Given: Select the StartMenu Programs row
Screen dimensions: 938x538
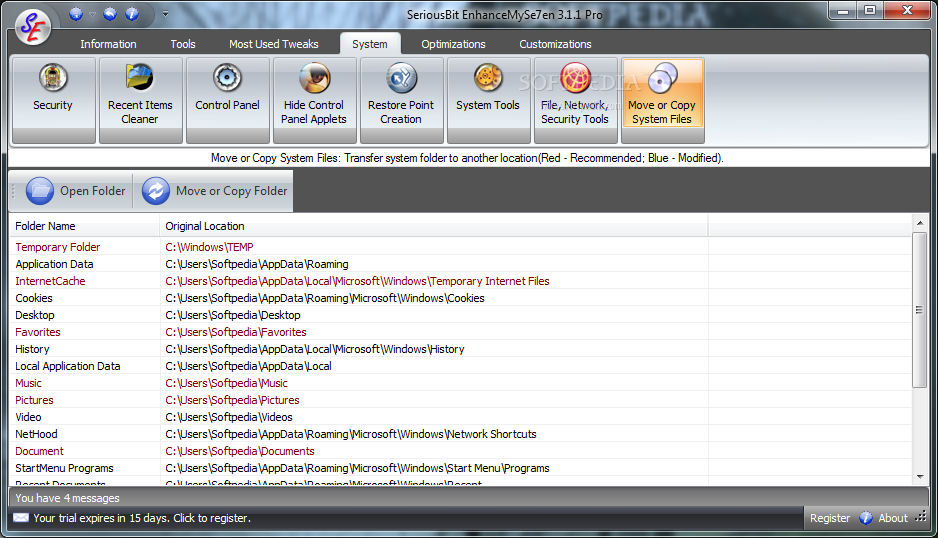Looking at the screenshot, I should click(460, 469).
